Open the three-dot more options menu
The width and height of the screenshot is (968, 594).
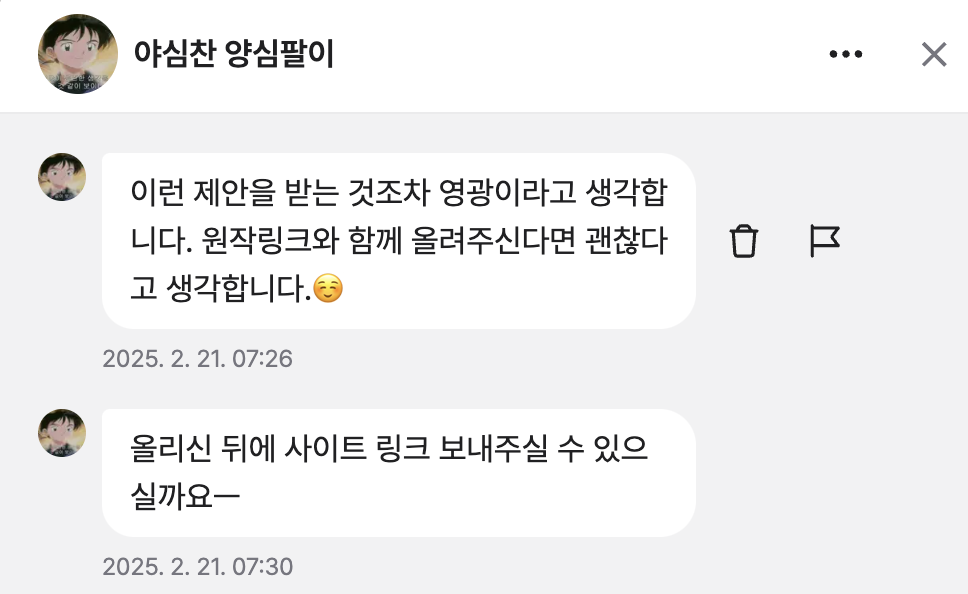(x=846, y=54)
